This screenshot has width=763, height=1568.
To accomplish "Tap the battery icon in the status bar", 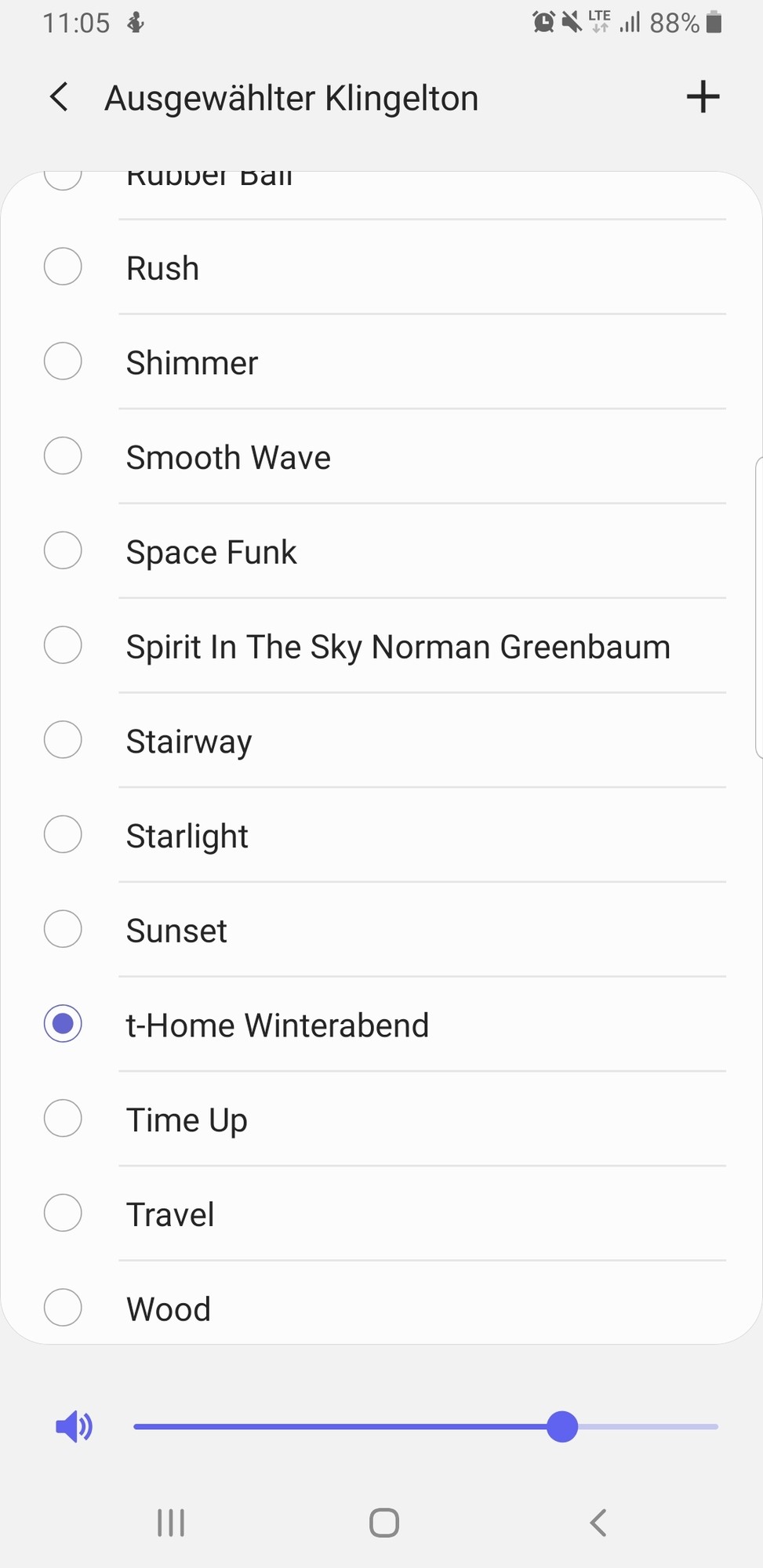I will point(714,22).
